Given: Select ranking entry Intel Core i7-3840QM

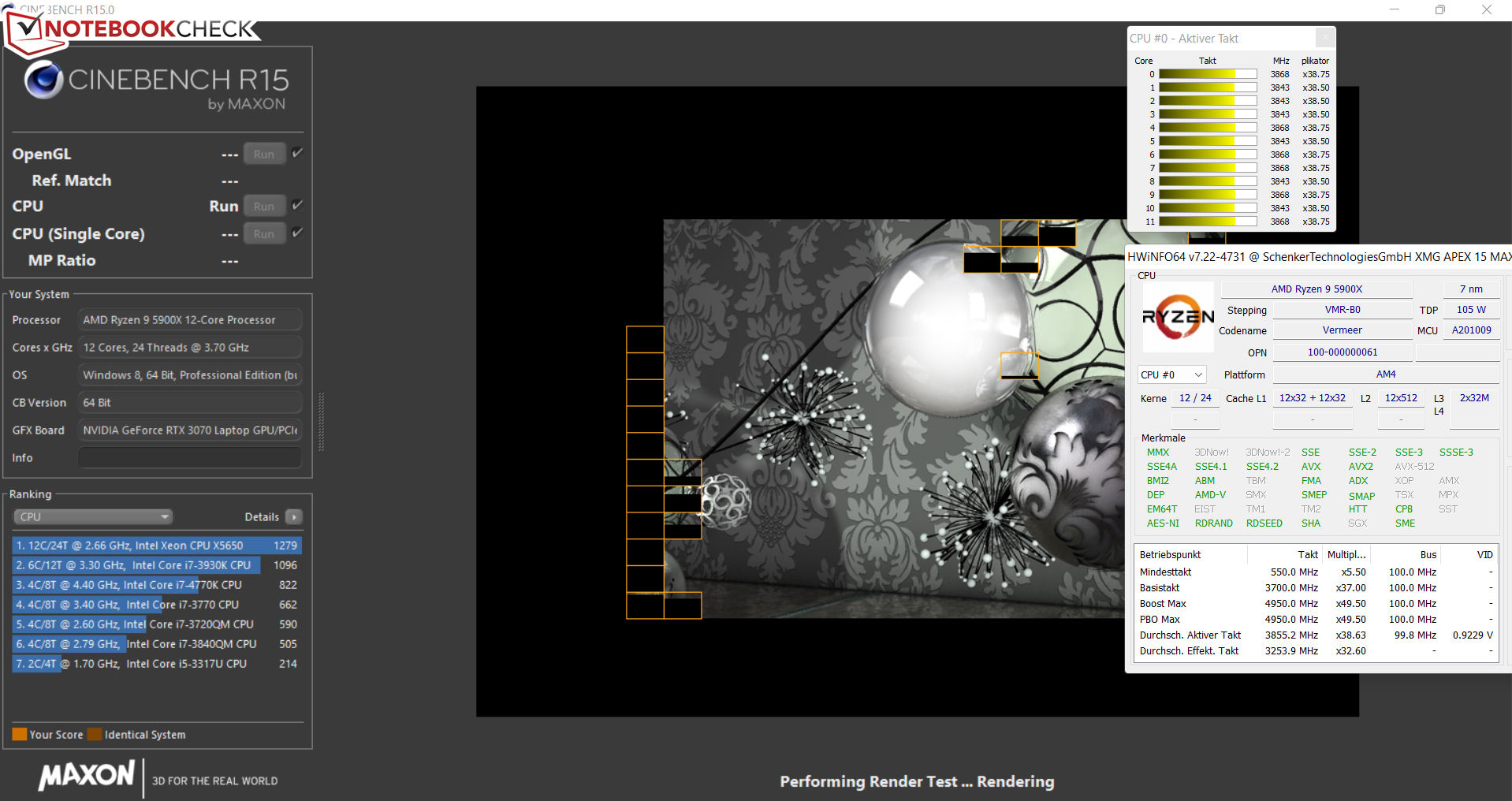Looking at the screenshot, I should [x=157, y=644].
